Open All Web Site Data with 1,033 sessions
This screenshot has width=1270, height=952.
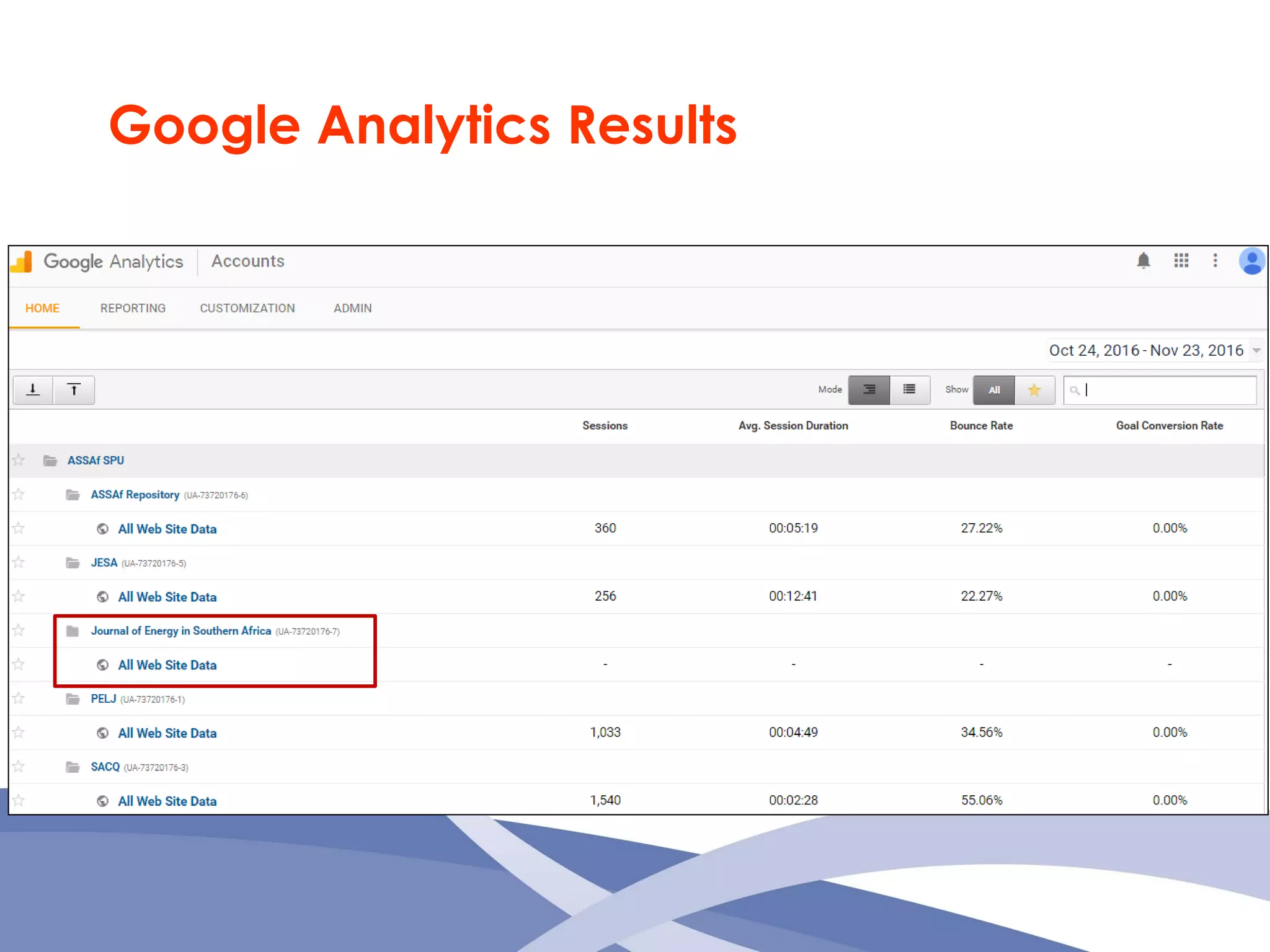point(167,733)
